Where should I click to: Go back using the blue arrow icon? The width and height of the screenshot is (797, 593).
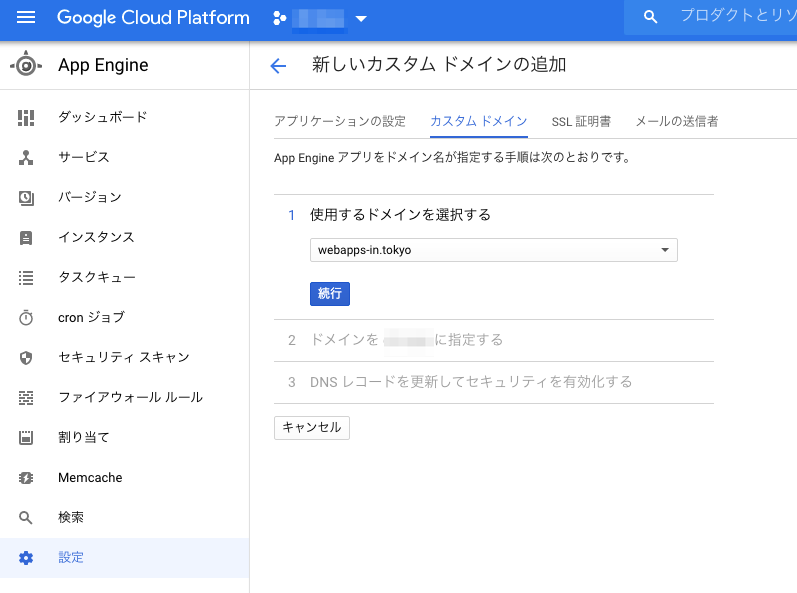pyautogui.click(x=278, y=66)
